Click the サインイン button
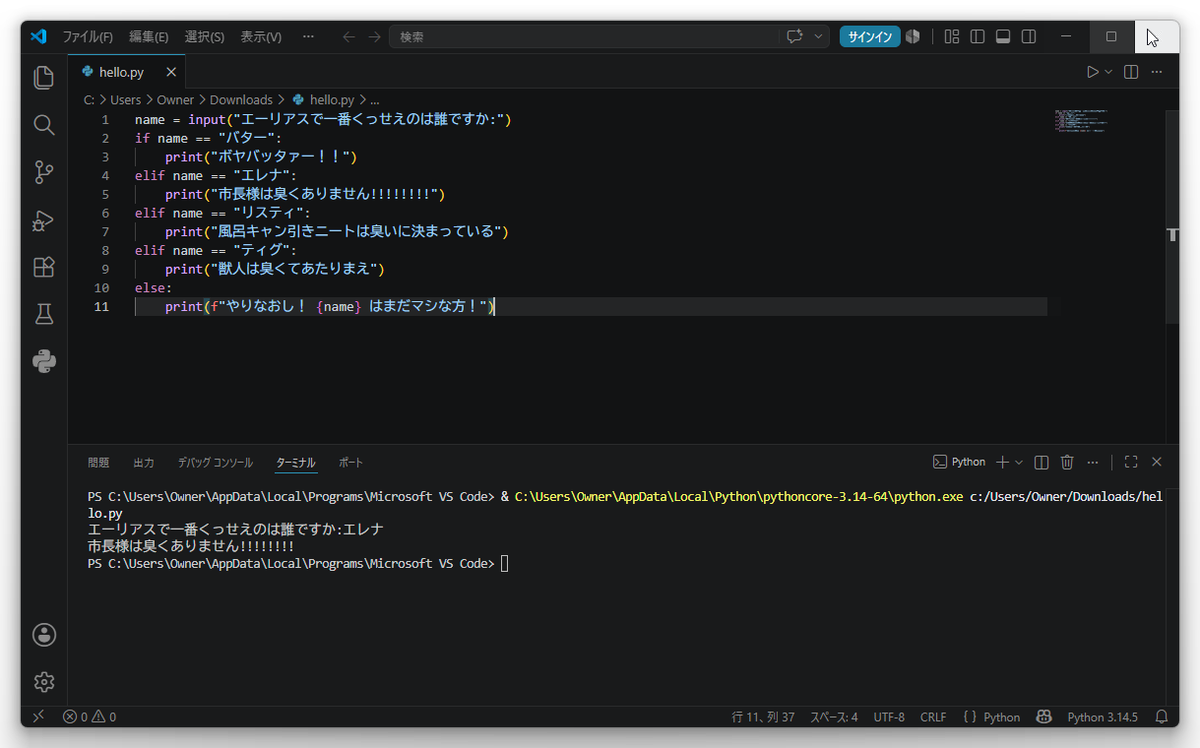This screenshot has height=748, width=1200. 870,36
